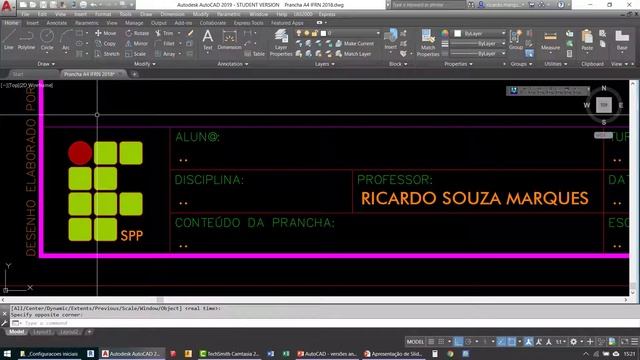The height and width of the screenshot is (360, 640).
Task: Click Match Layer button
Action: (x=353, y=53)
